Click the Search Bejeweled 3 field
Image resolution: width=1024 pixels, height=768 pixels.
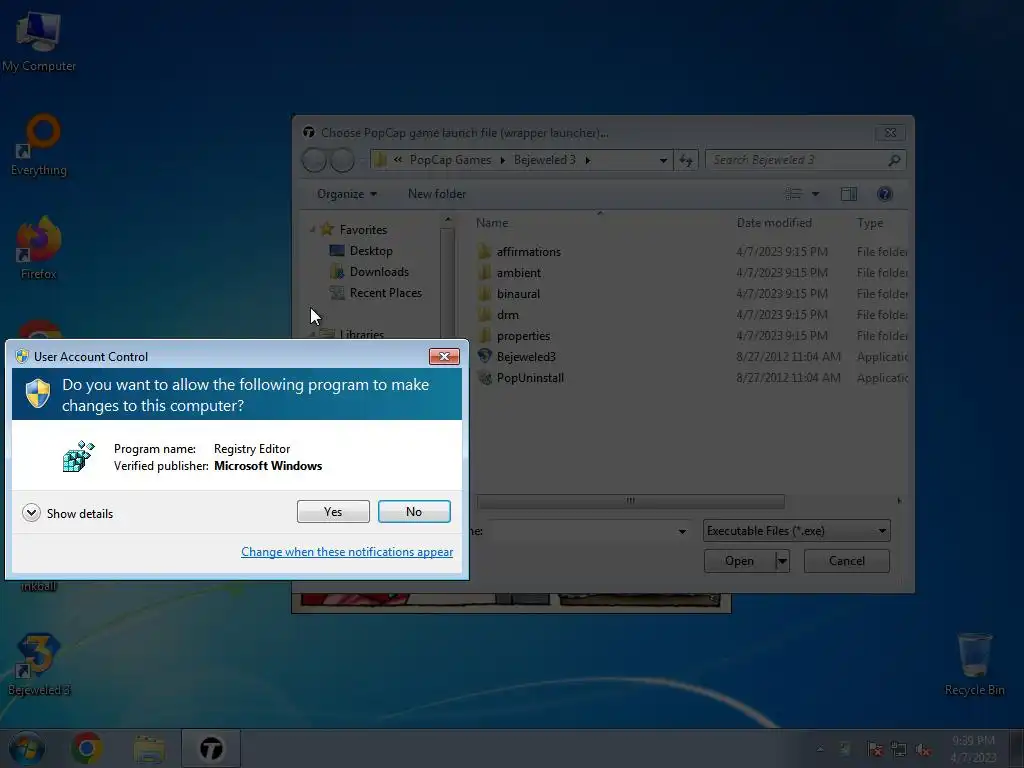coord(805,160)
